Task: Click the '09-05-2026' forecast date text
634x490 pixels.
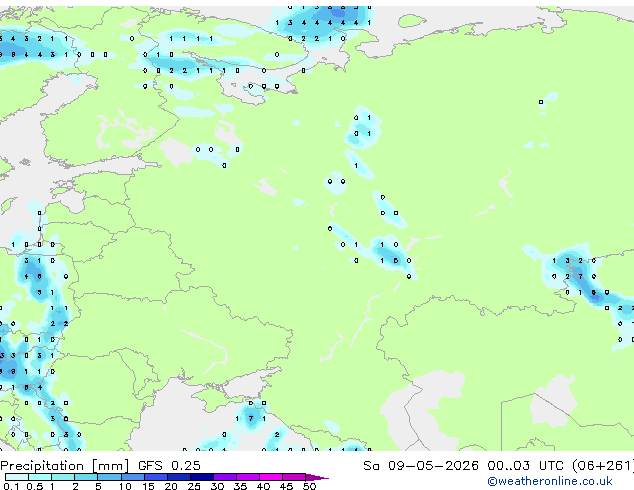Action: [433, 466]
